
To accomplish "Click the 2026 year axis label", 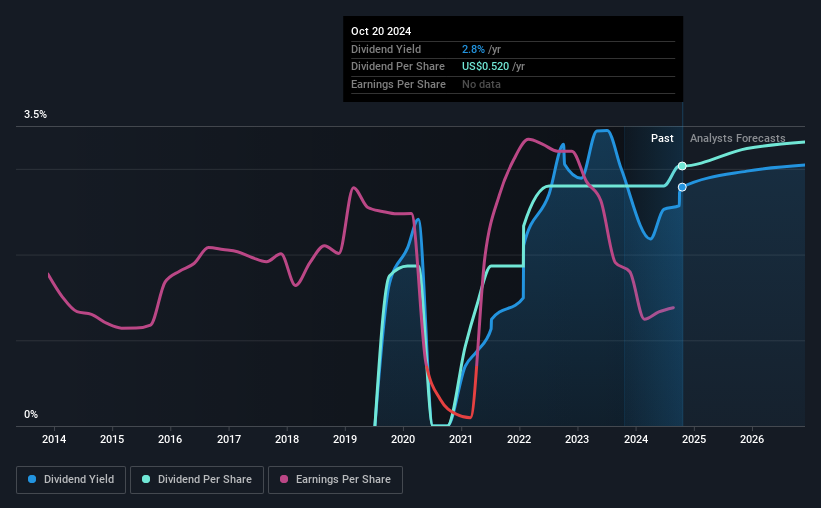I will 752,439.
